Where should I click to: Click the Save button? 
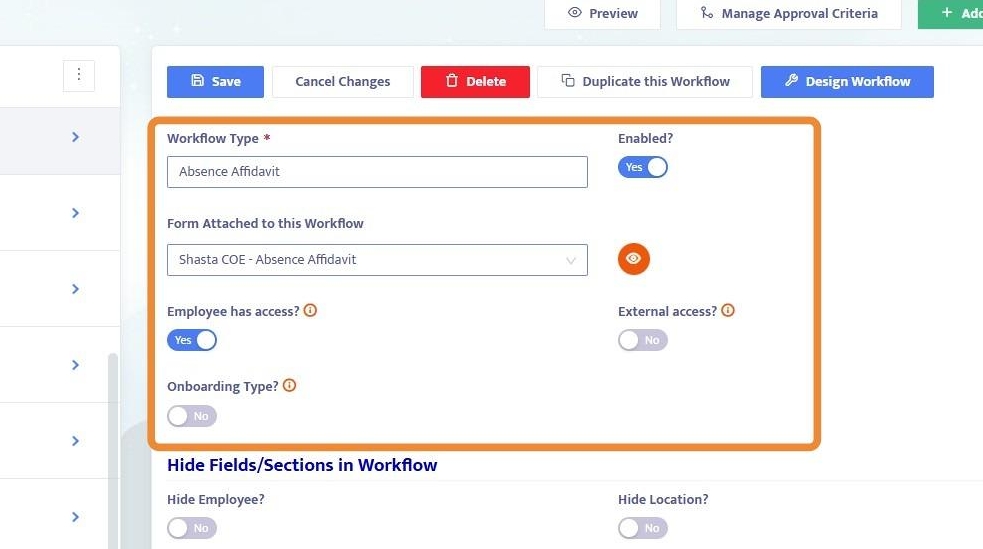[x=215, y=82]
